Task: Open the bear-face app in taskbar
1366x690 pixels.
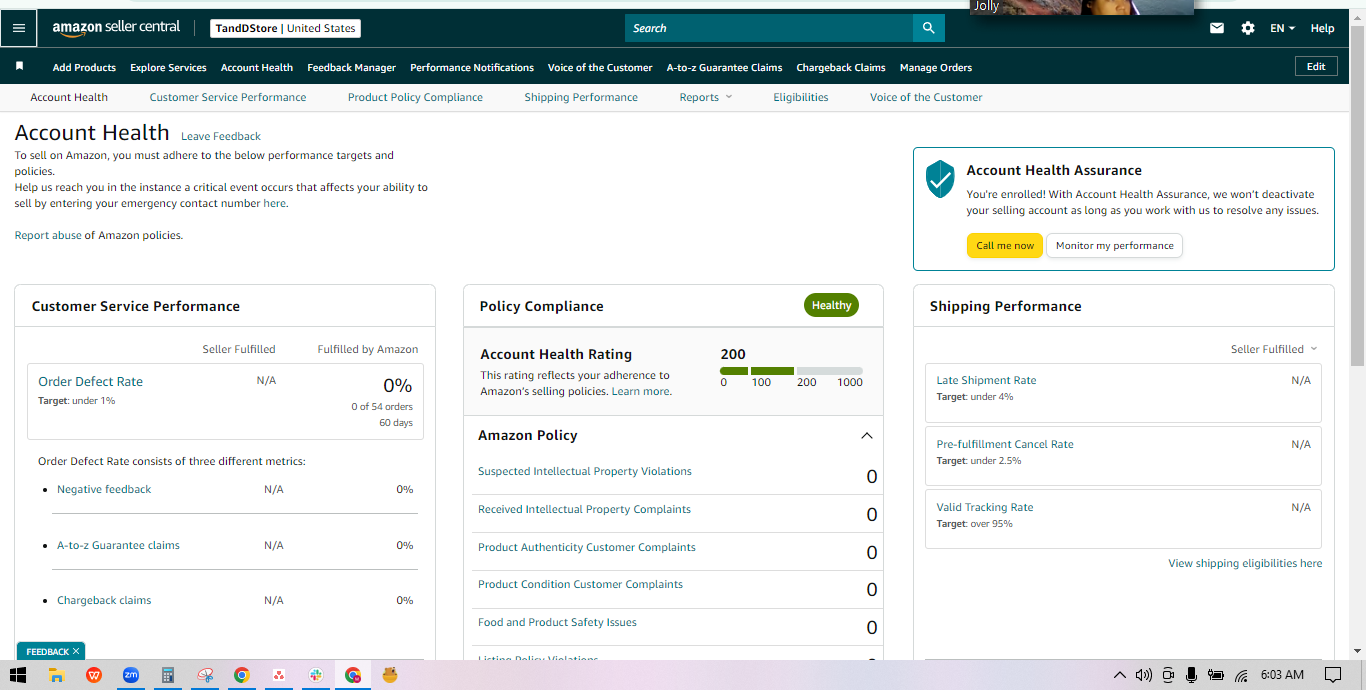Action: (x=390, y=675)
